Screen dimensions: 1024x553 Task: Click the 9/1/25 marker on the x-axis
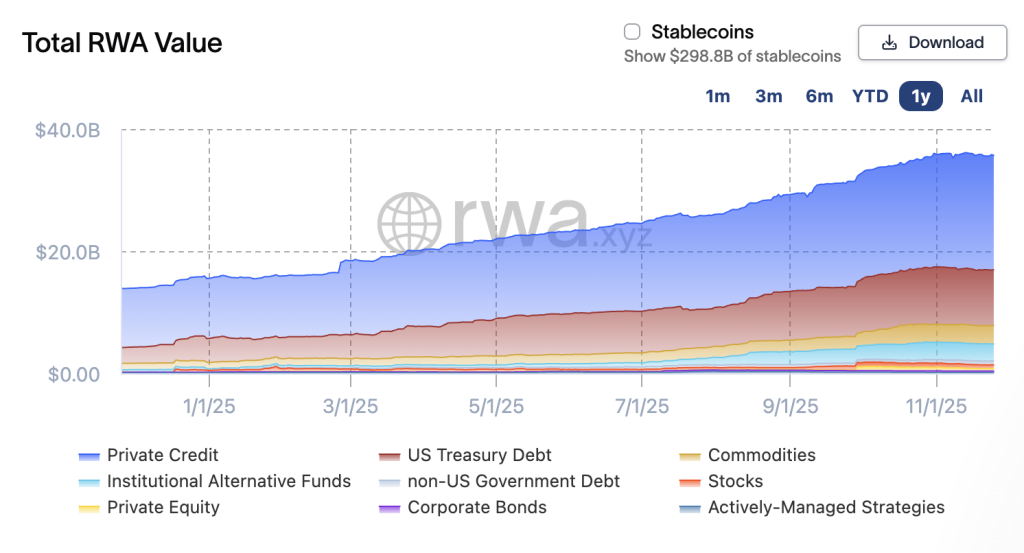790,407
